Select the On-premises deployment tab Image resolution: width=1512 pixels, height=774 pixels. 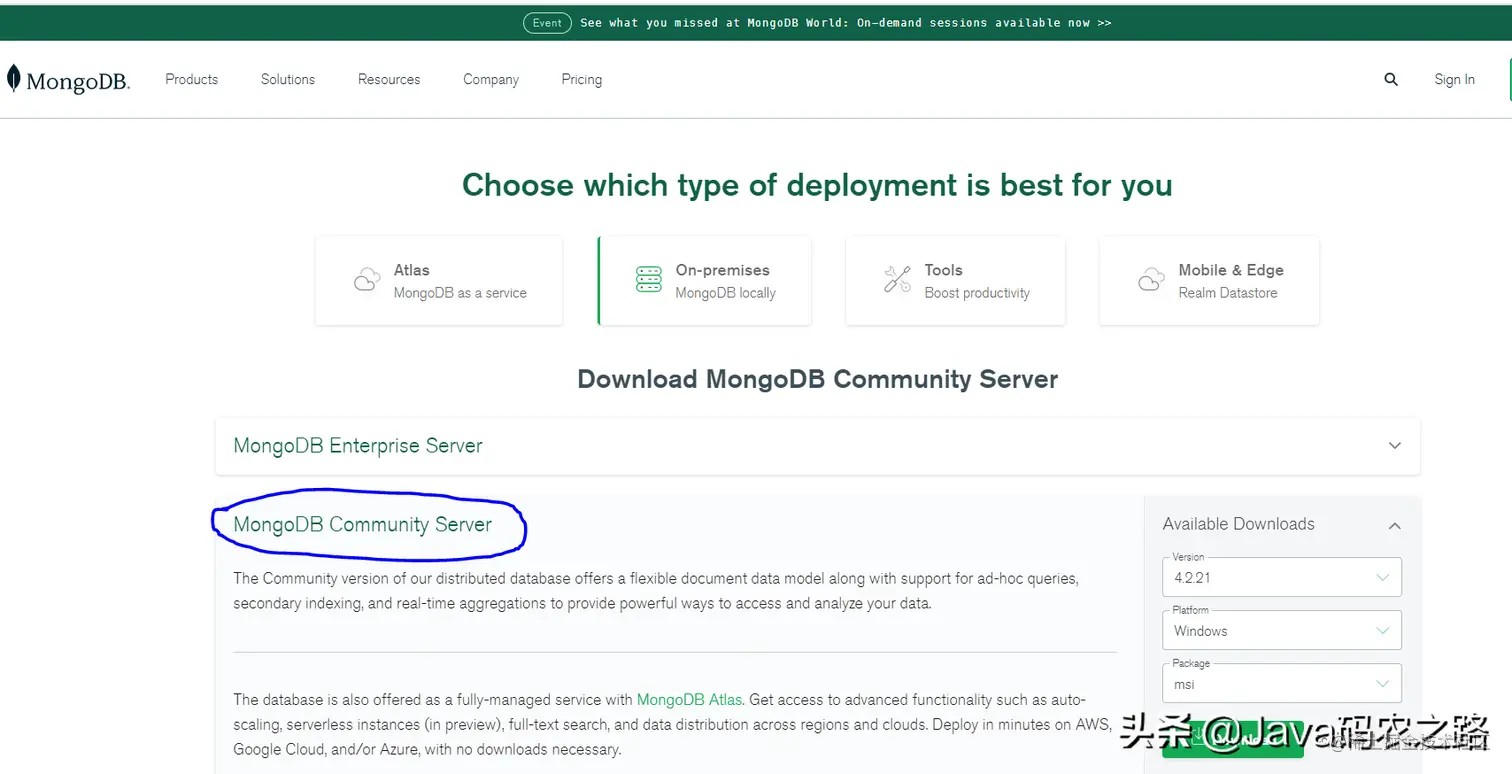(704, 281)
